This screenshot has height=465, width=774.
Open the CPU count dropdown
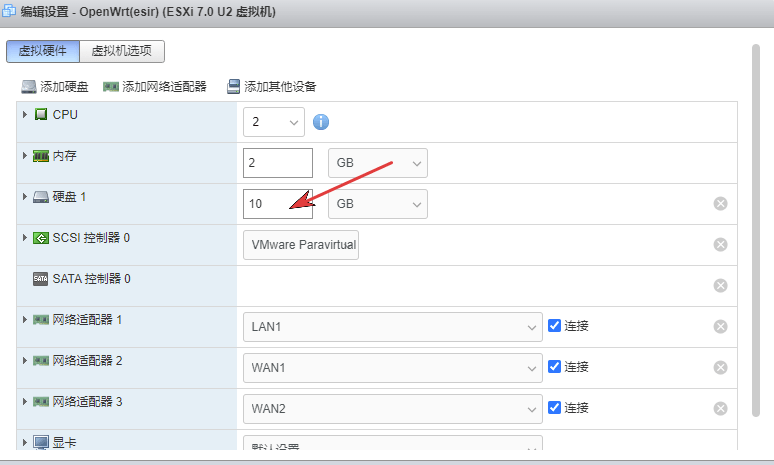tap(273, 122)
